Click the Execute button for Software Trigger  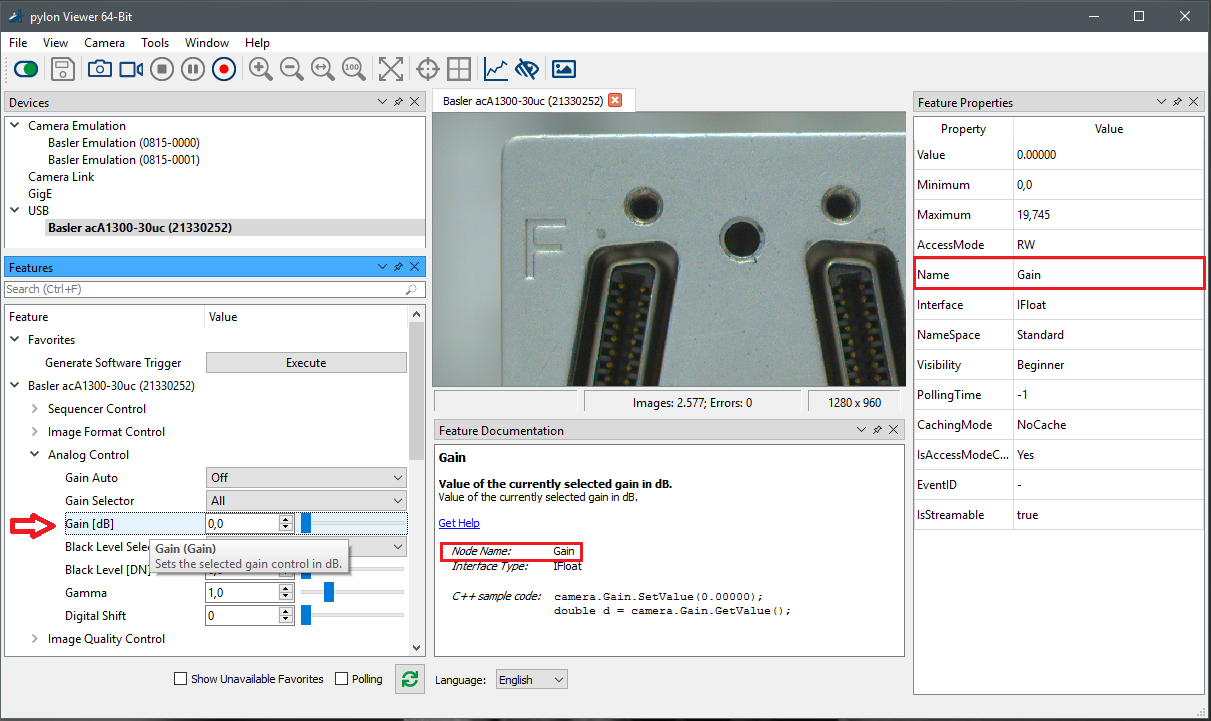point(306,363)
